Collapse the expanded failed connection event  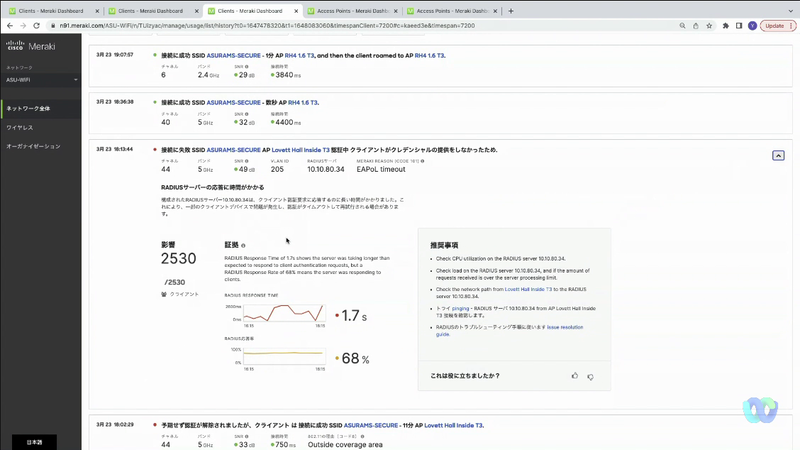[778, 156]
